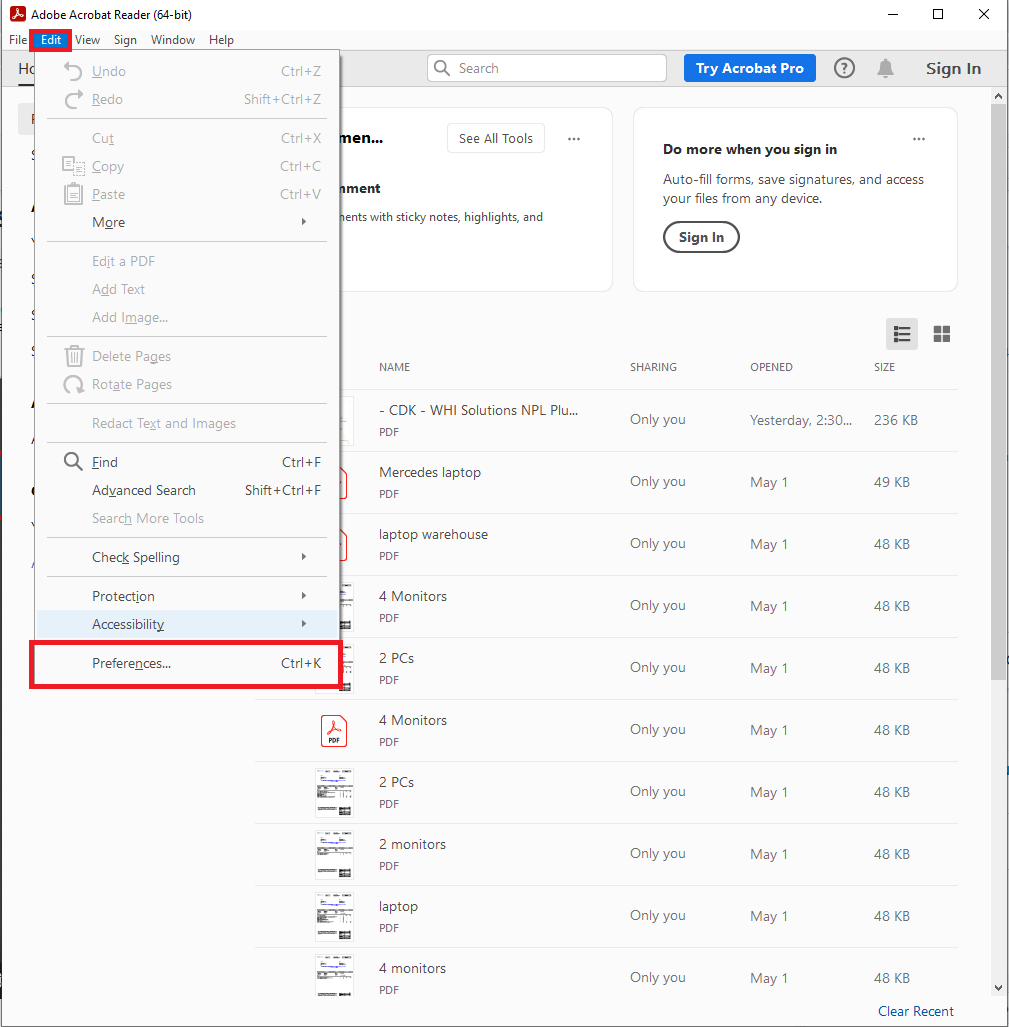Open the Help menu

[x=221, y=40]
